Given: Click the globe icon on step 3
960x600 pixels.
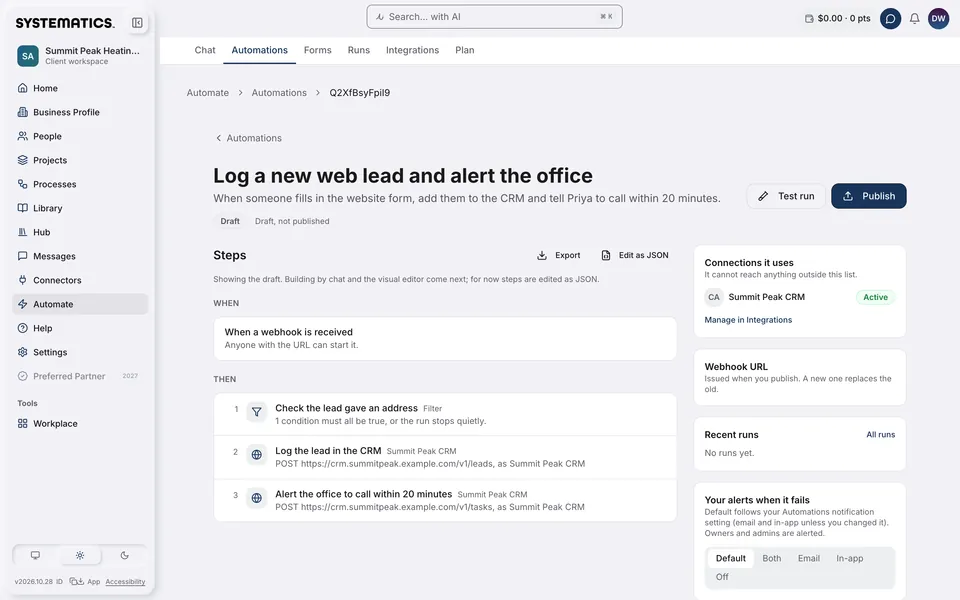Looking at the screenshot, I should pyautogui.click(x=257, y=498).
